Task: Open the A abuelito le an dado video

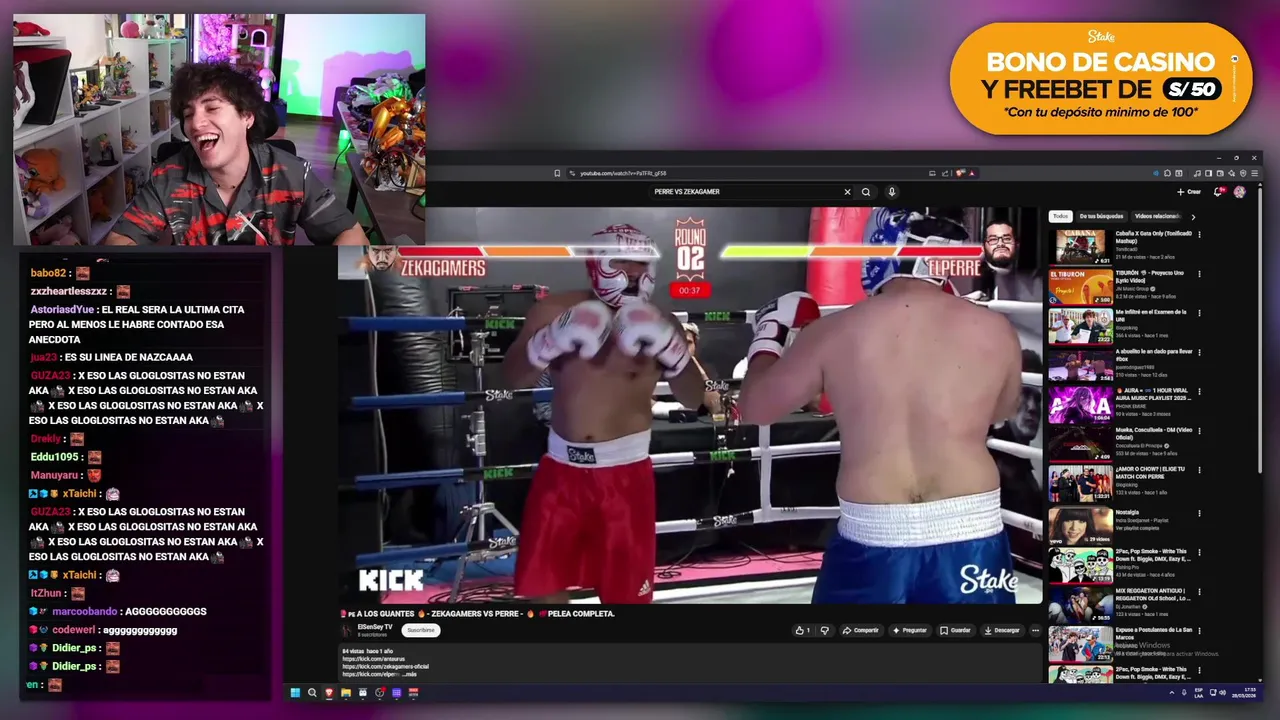Action: [x=1080, y=366]
